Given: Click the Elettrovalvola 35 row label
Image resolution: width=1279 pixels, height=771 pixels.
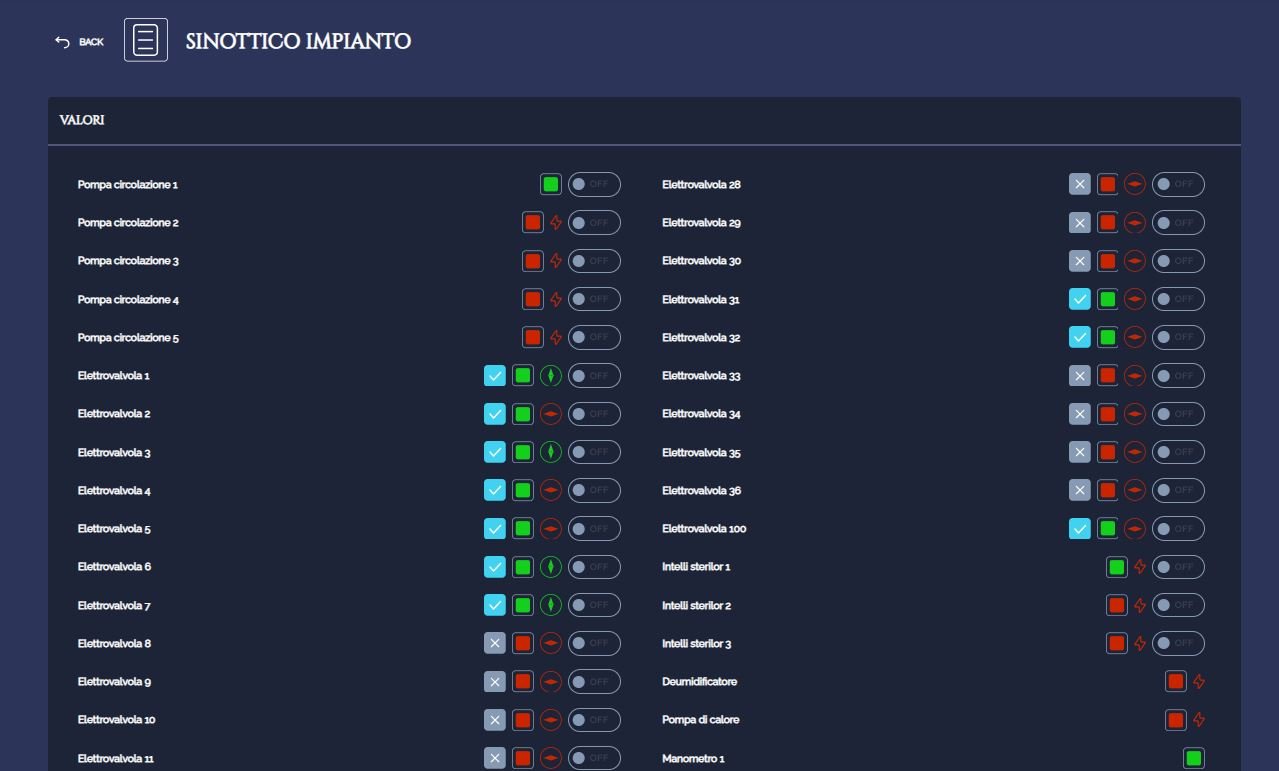Looking at the screenshot, I should [701, 453].
